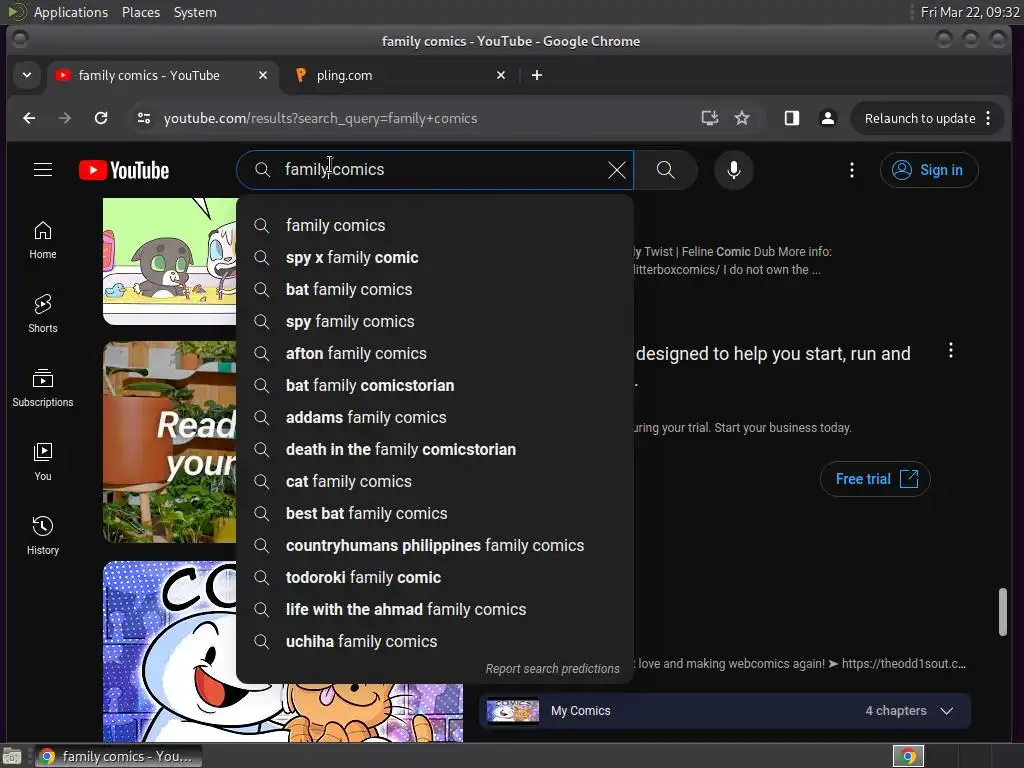This screenshot has width=1024, height=768.
Task: Open the Chrome three-dot menu
Action: [989, 118]
